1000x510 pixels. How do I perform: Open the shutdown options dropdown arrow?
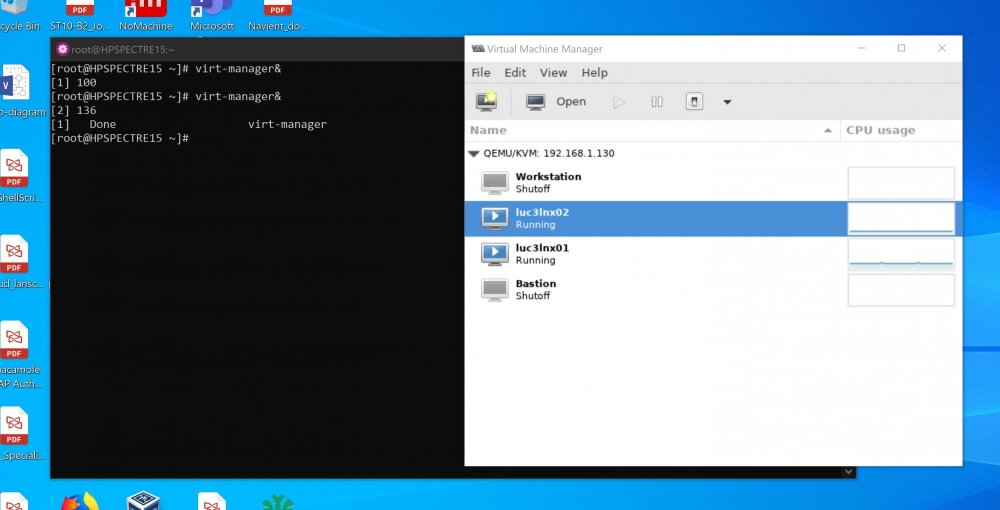(727, 102)
